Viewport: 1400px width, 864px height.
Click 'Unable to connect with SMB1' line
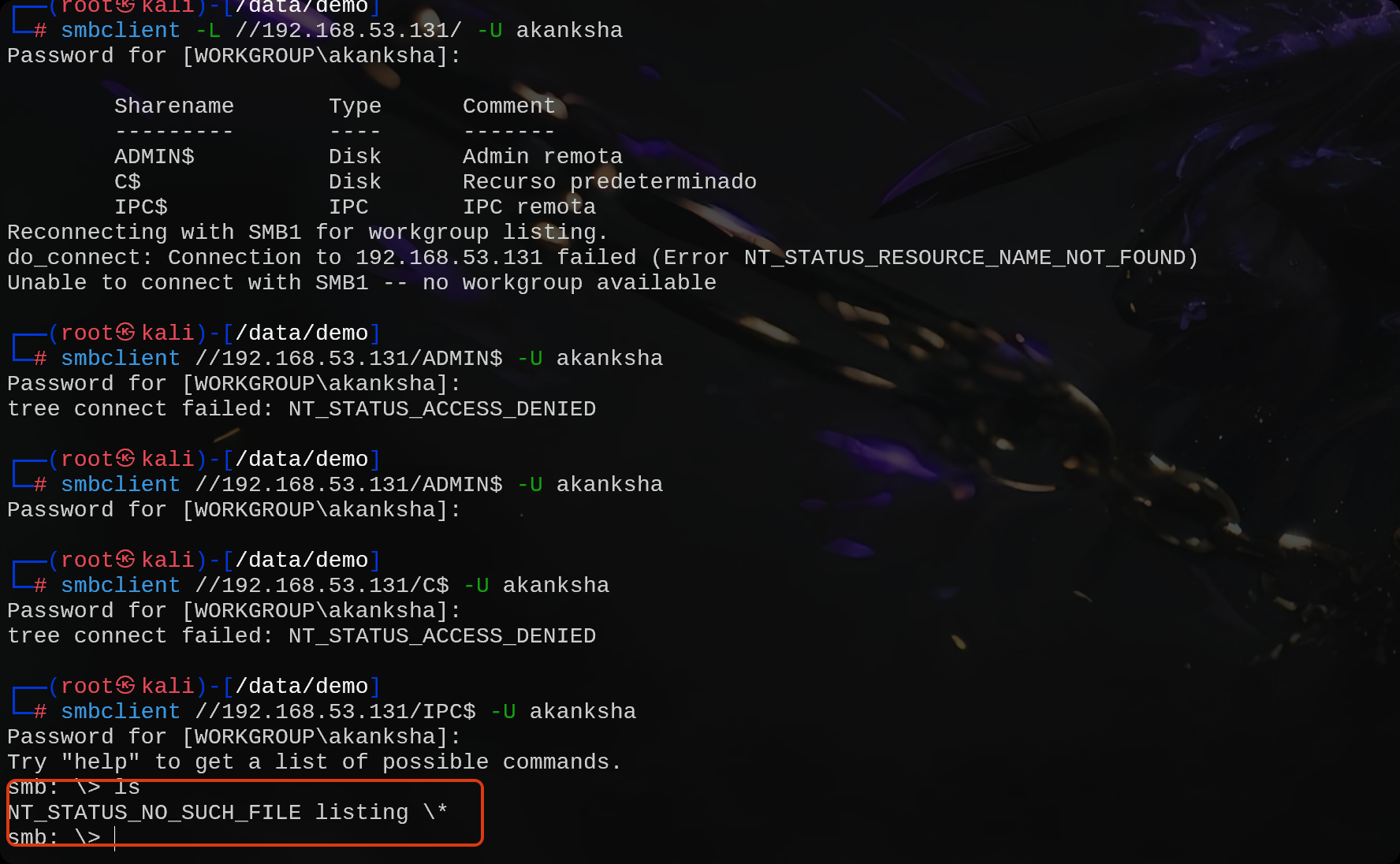click(x=362, y=283)
